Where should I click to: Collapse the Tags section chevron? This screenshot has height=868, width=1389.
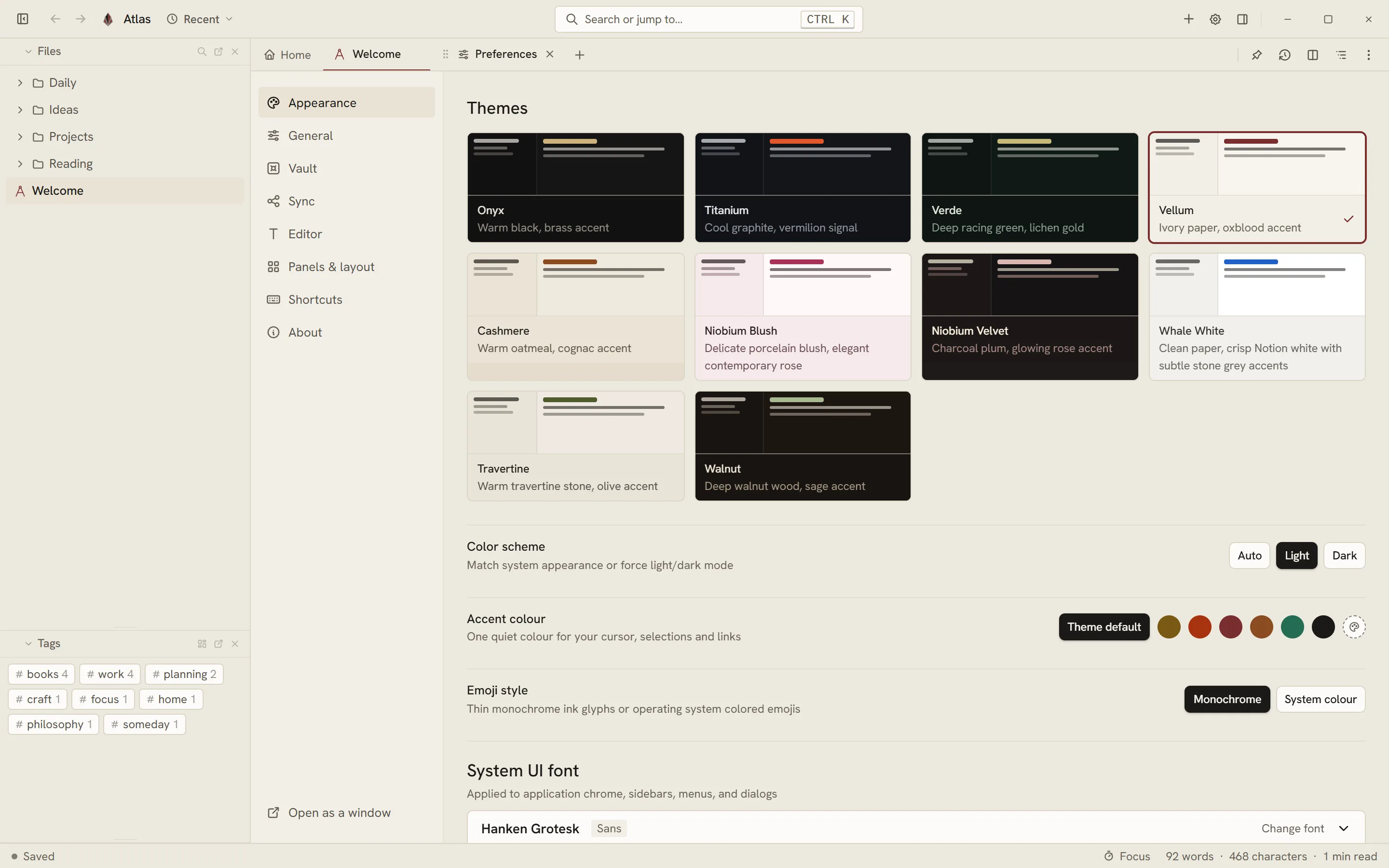click(28, 644)
